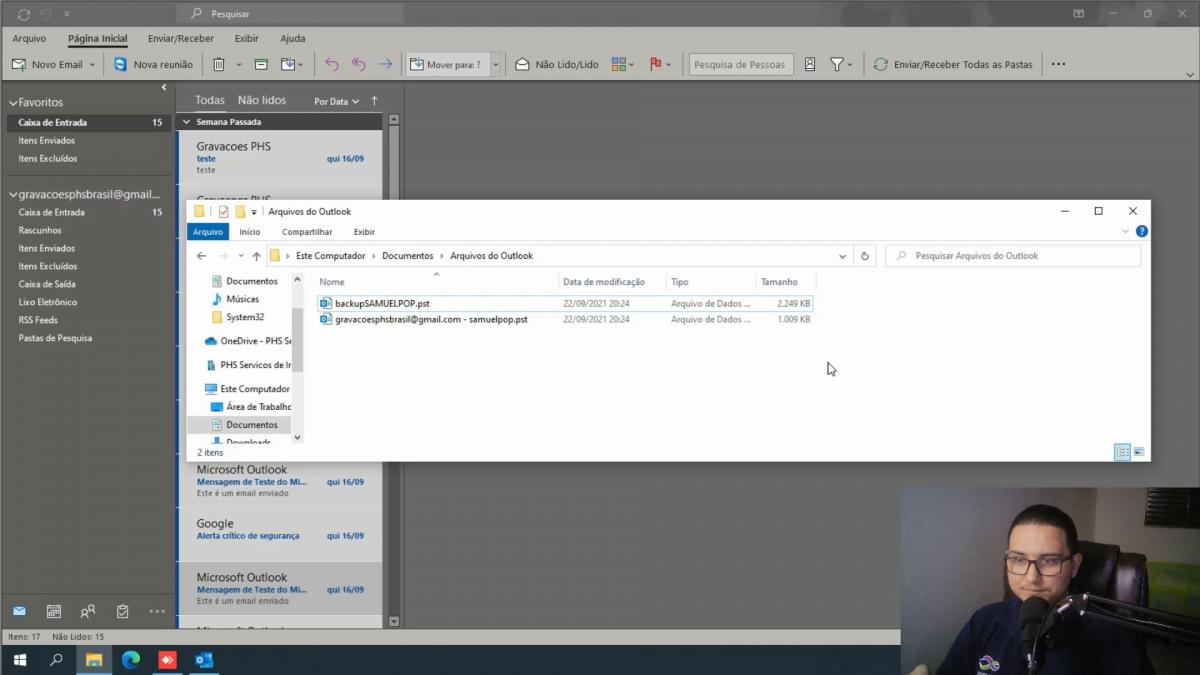1200x675 pixels.
Task: Expand the quick steps dropdown arrow
Action: pyautogui.click(x=495, y=64)
